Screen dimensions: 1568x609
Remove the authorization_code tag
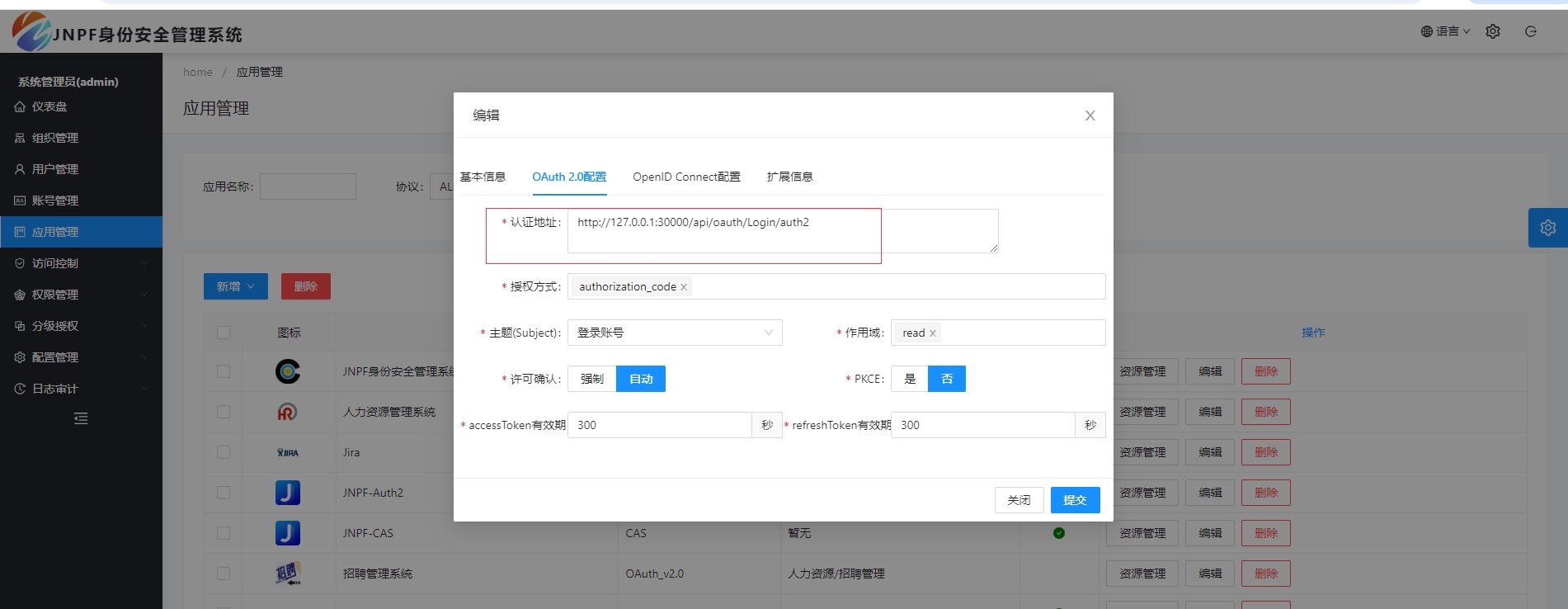click(684, 287)
